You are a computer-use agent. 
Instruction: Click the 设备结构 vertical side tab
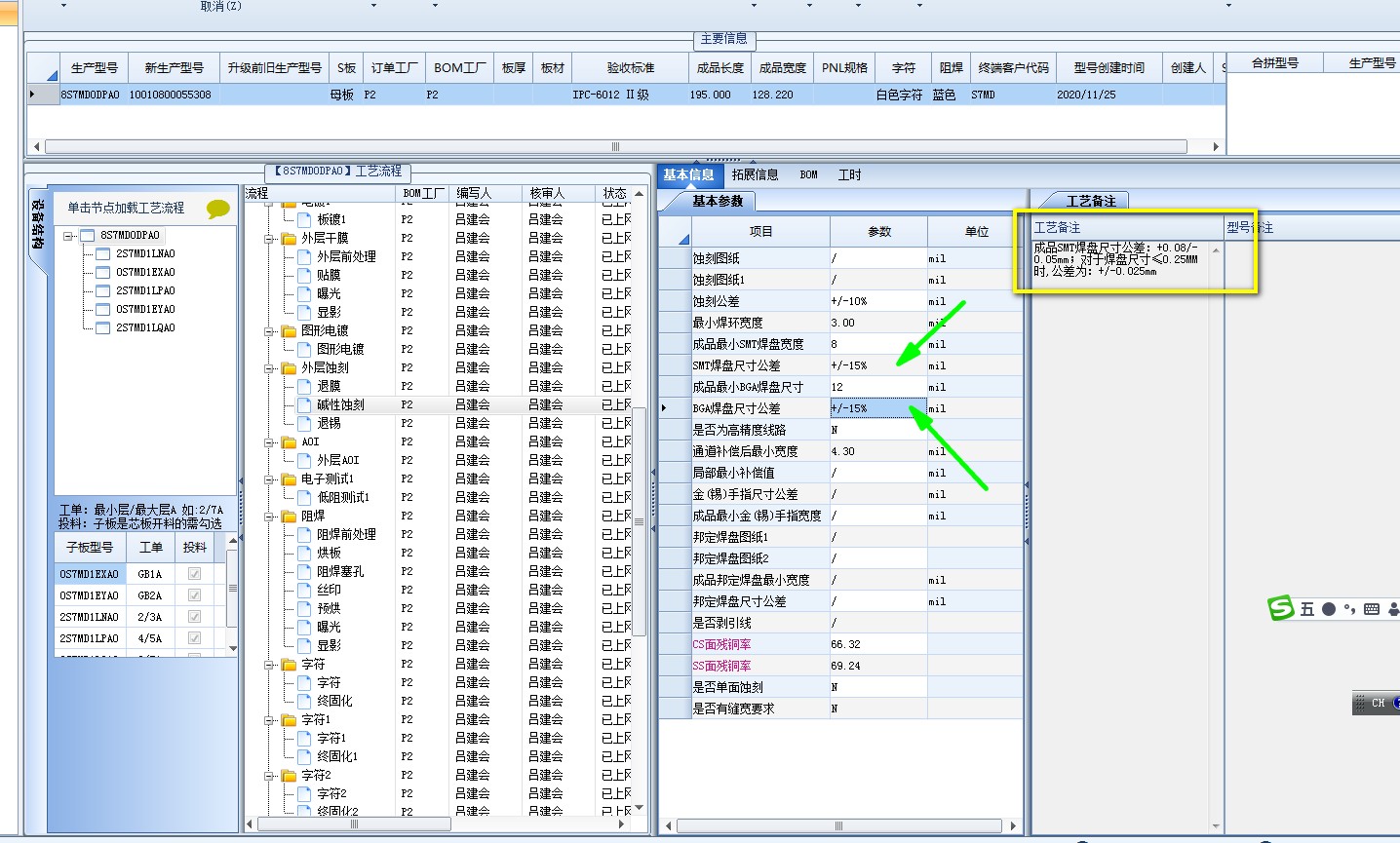coord(37,225)
